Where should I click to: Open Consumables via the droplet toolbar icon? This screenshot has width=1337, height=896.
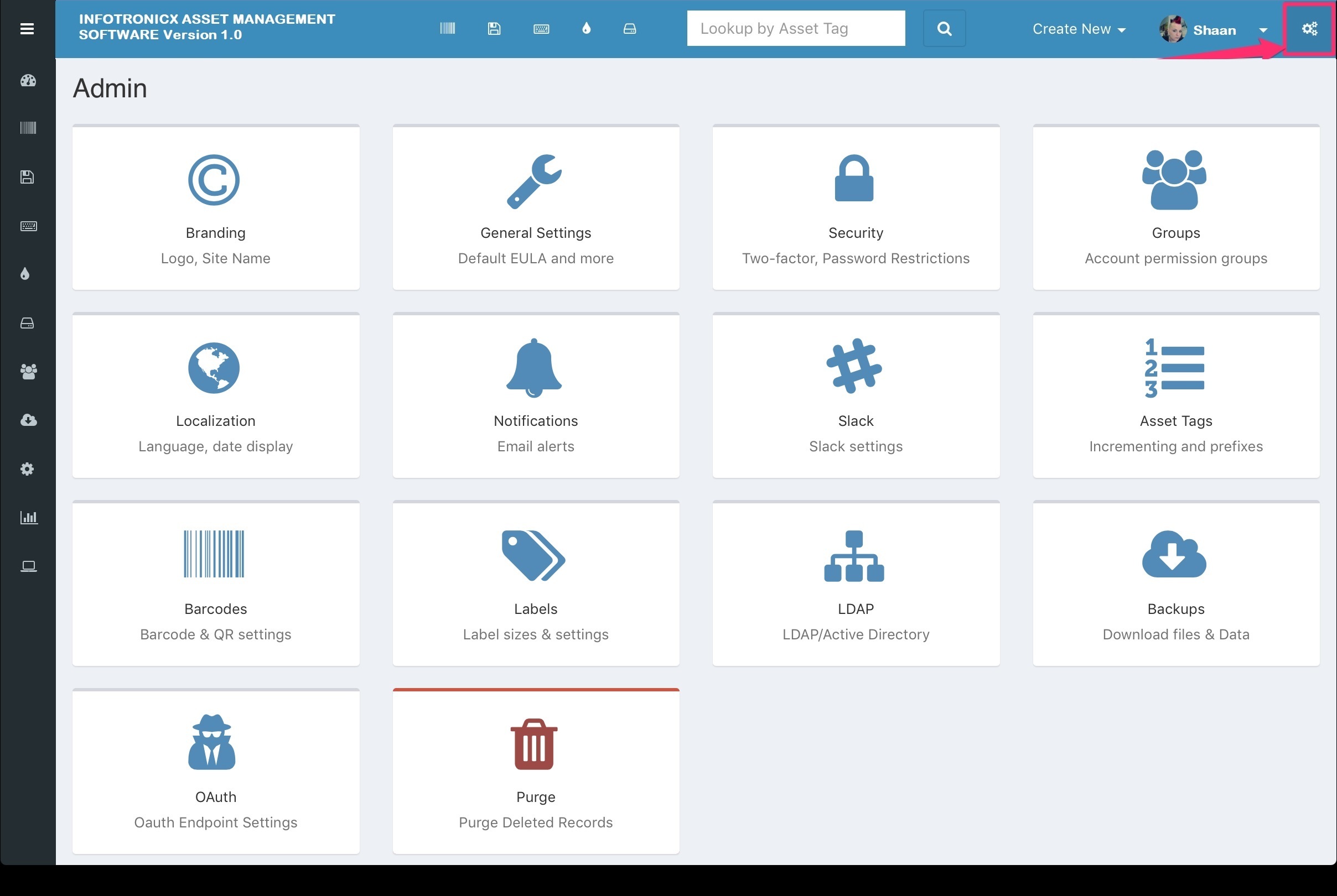[586, 28]
